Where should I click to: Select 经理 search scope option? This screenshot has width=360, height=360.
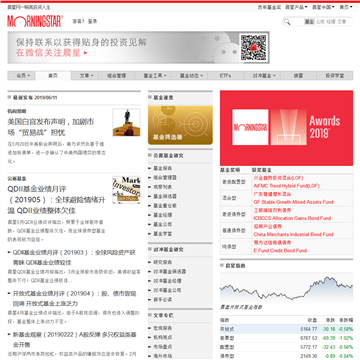331,22
